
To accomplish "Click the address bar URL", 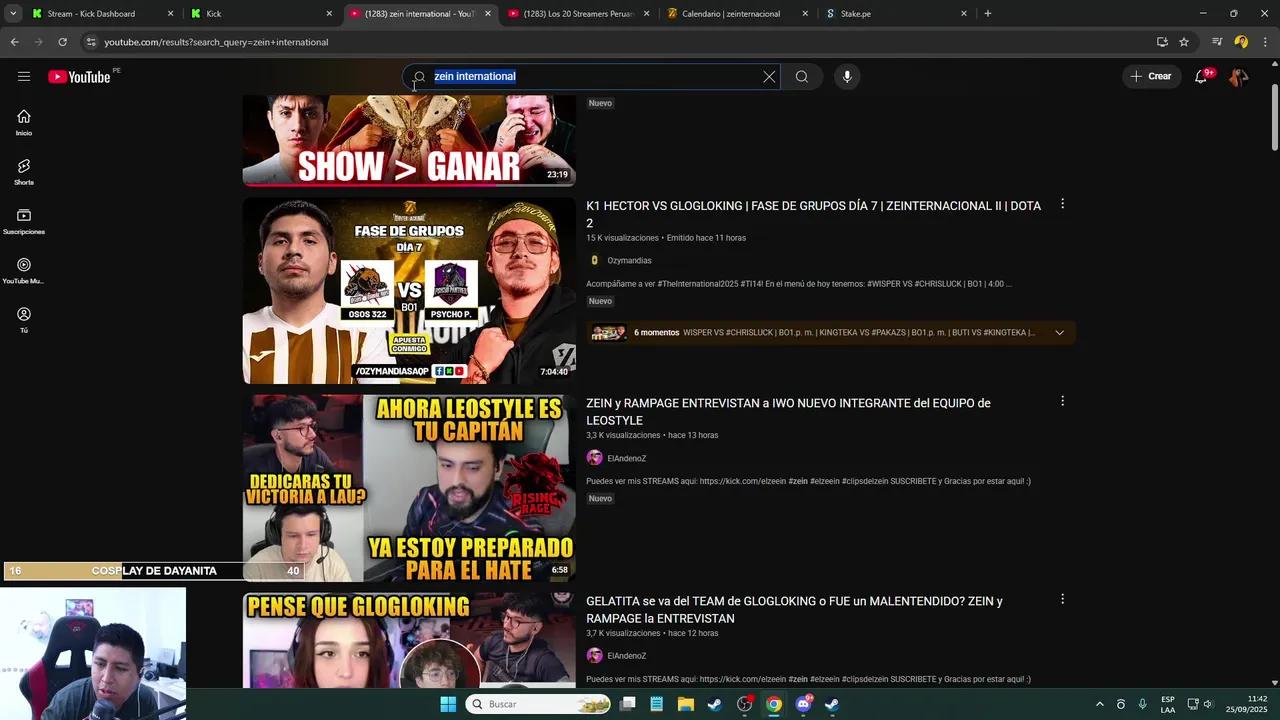I will 216,42.
